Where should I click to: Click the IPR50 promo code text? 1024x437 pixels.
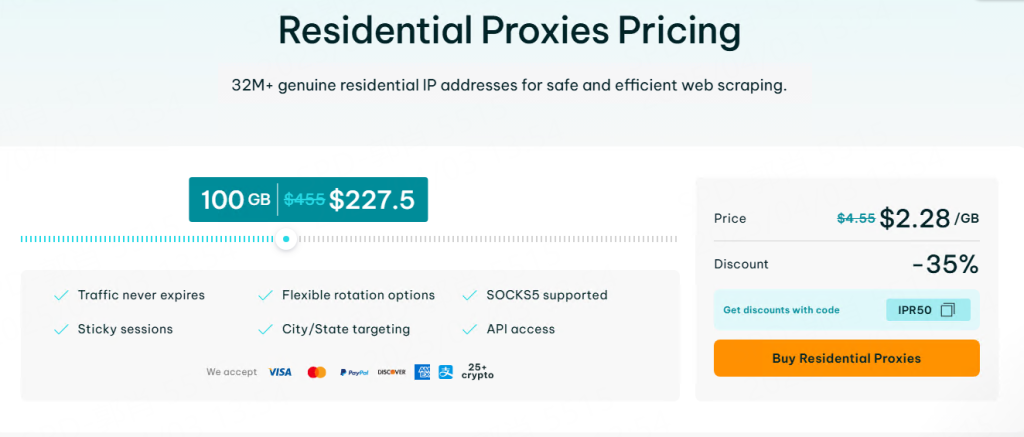coord(915,310)
